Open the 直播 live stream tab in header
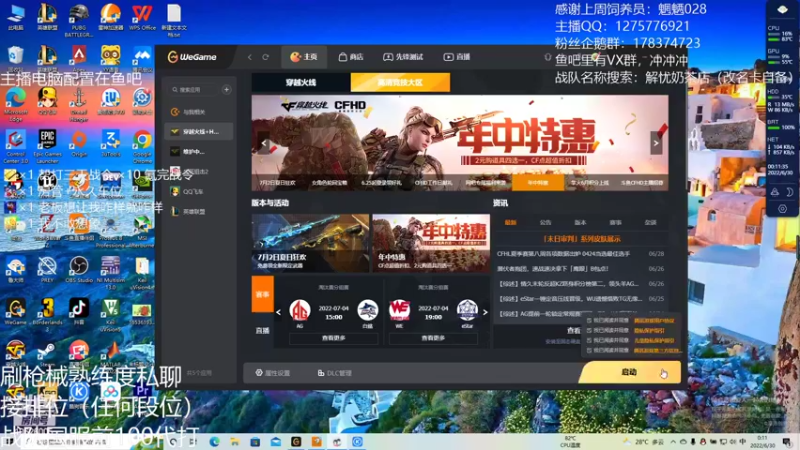The width and height of the screenshot is (800, 450). click(457, 57)
